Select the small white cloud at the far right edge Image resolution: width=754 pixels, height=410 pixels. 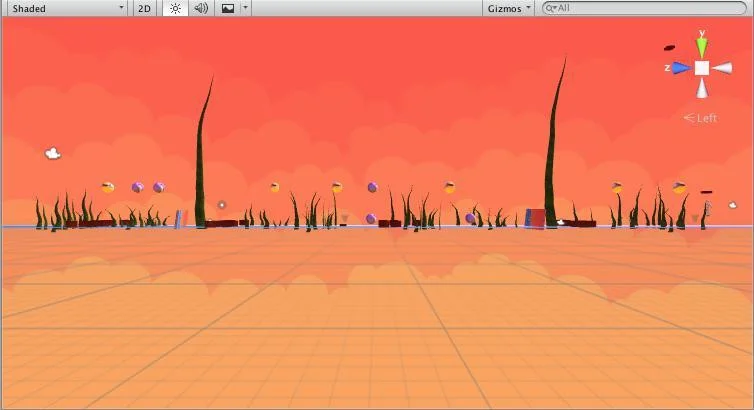pyautogui.click(x=732, y=205)
